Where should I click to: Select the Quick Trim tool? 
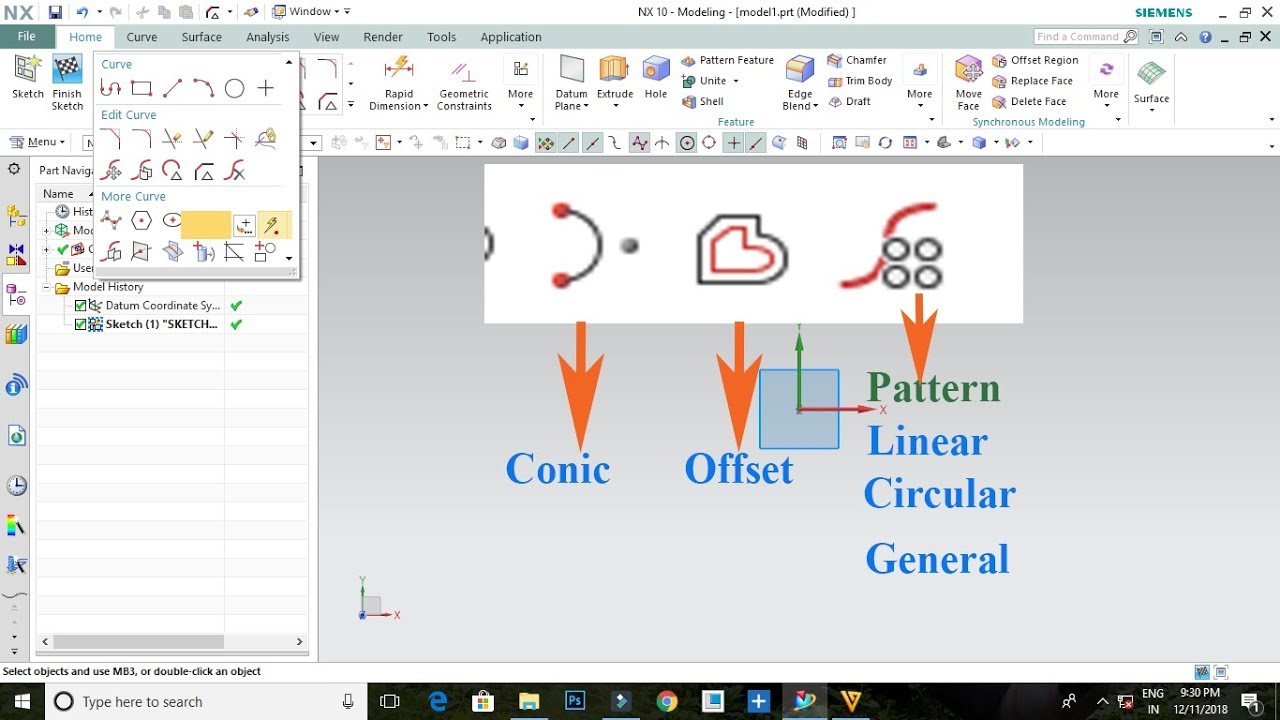click(x=172, y=139)
